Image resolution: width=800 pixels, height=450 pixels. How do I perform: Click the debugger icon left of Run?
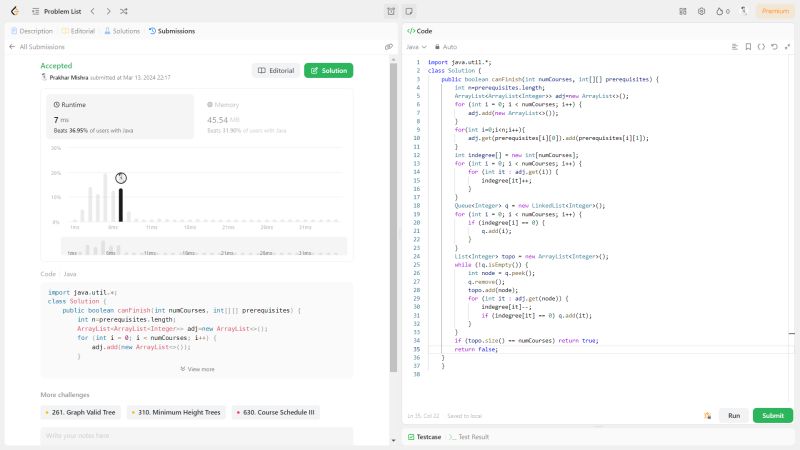pos(708,415)
